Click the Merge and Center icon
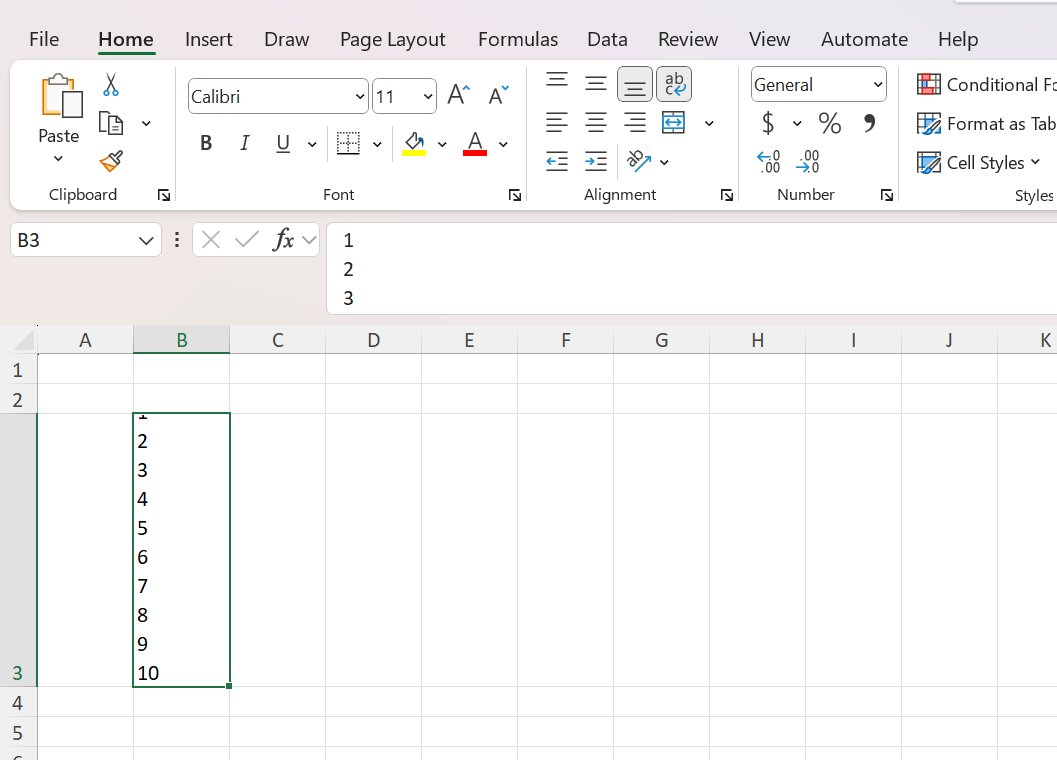This screenshot has width=1057, height=760. pyautogui.click(x=674, y=122)
